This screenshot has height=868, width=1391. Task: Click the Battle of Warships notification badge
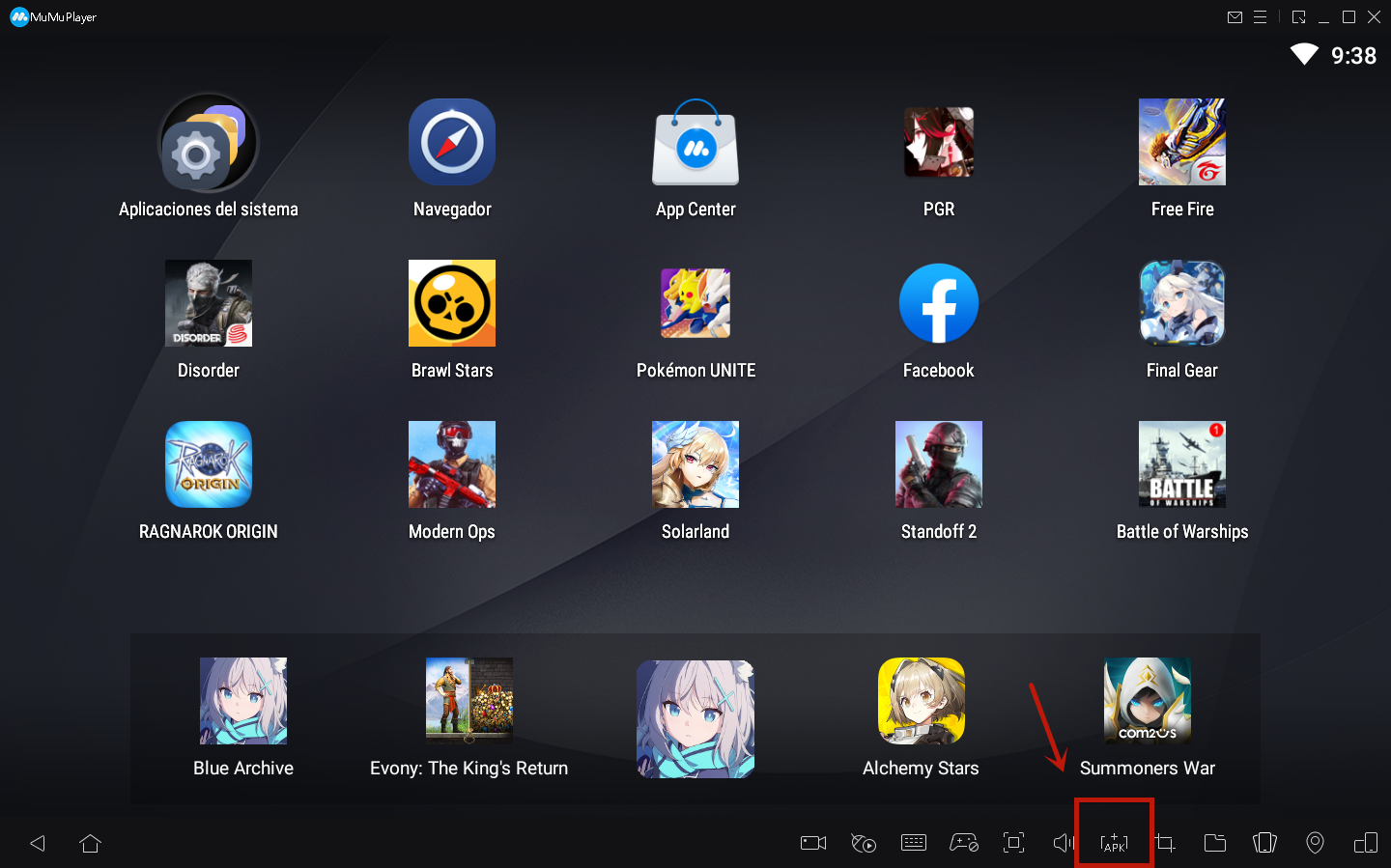click(1216, 430)
